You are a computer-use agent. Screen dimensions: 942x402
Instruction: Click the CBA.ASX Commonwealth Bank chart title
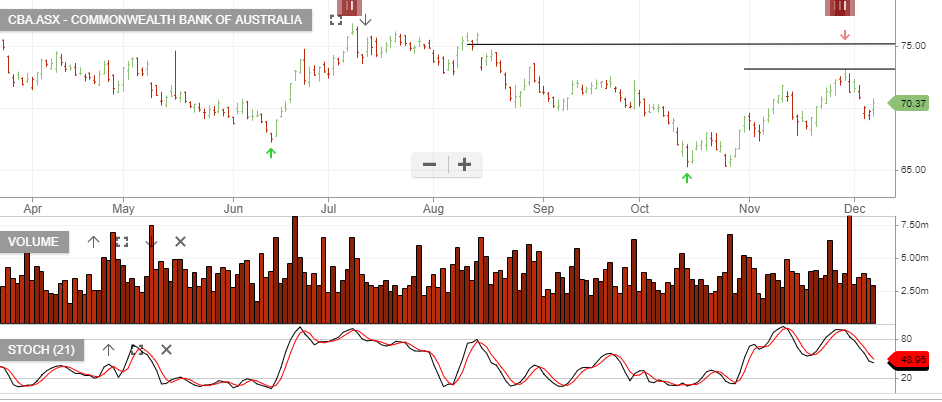coord(156,20)
